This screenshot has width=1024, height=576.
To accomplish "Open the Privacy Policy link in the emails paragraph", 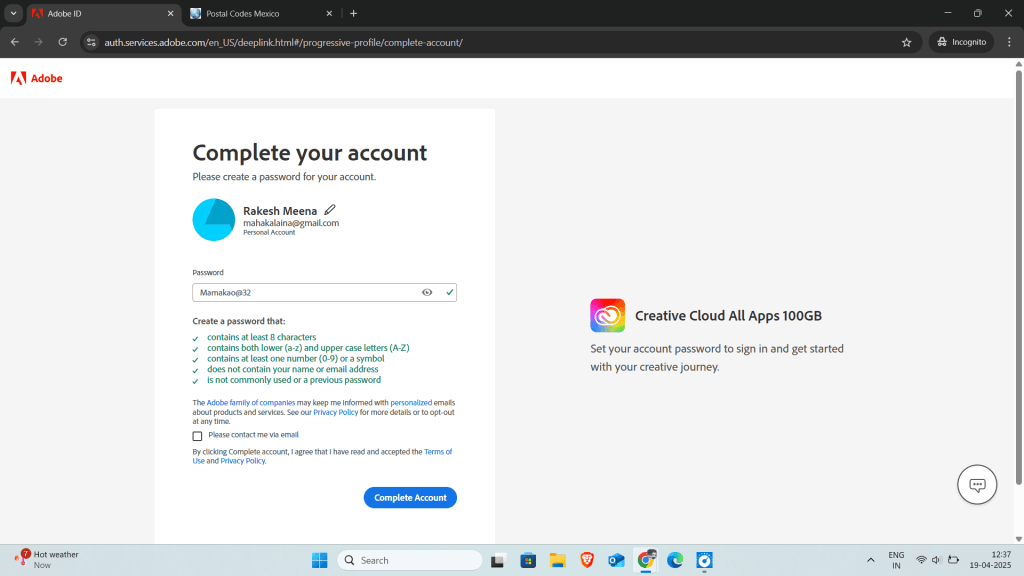I will click(x=336, y=412).
